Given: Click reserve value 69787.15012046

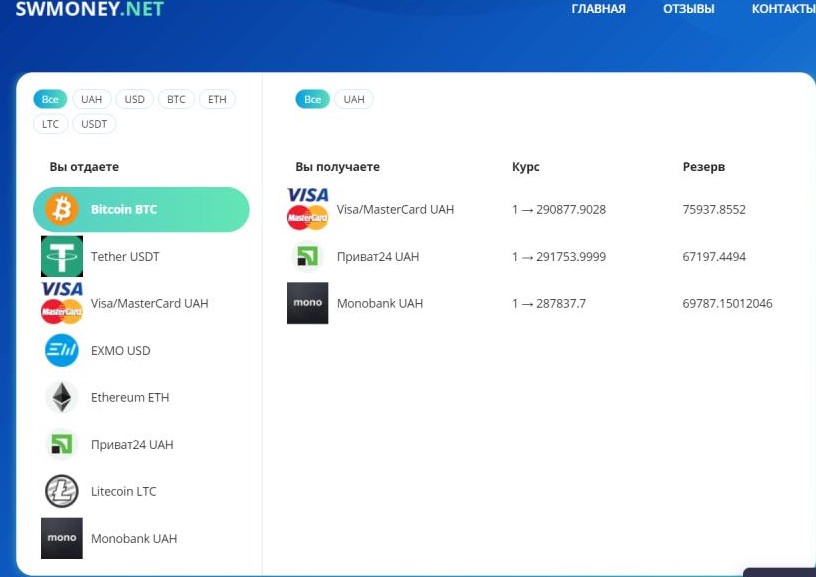Looking at the screenshot, I should pos(728,303).
